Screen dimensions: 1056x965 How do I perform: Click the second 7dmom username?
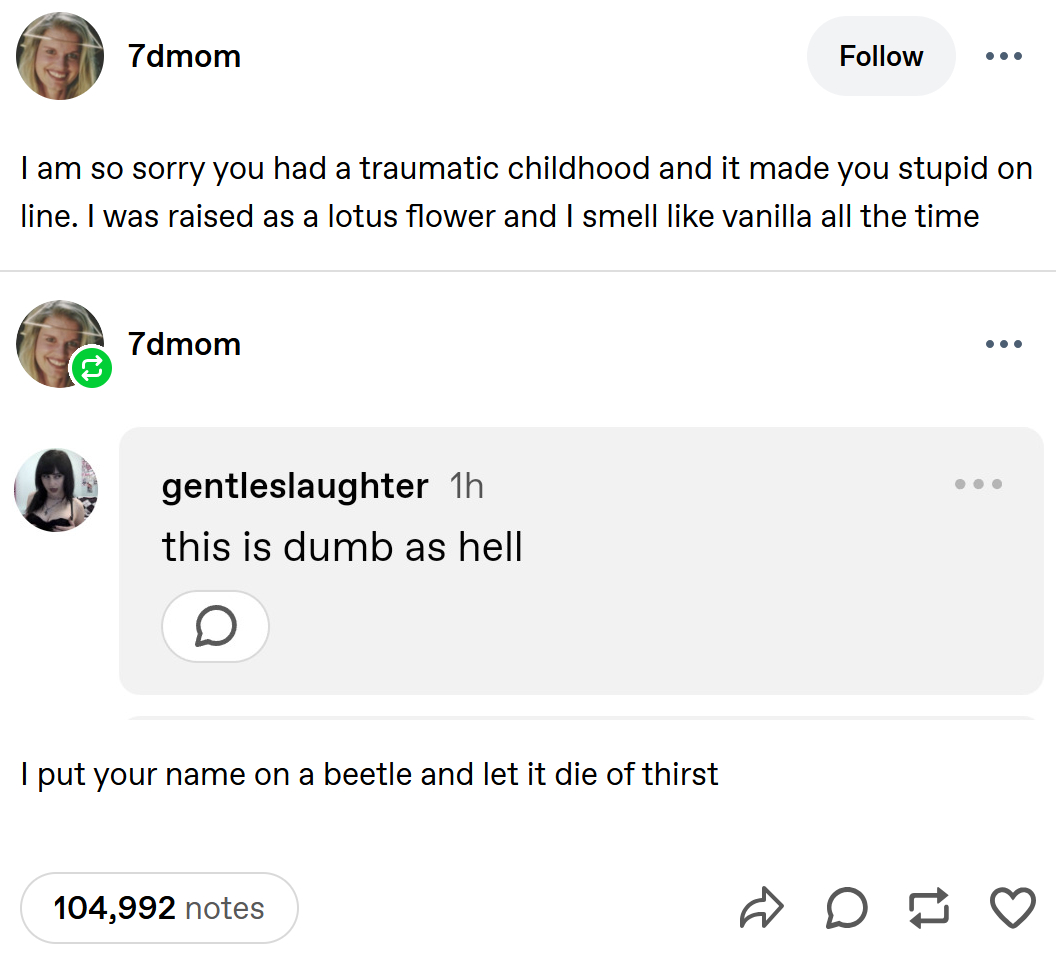184,344
